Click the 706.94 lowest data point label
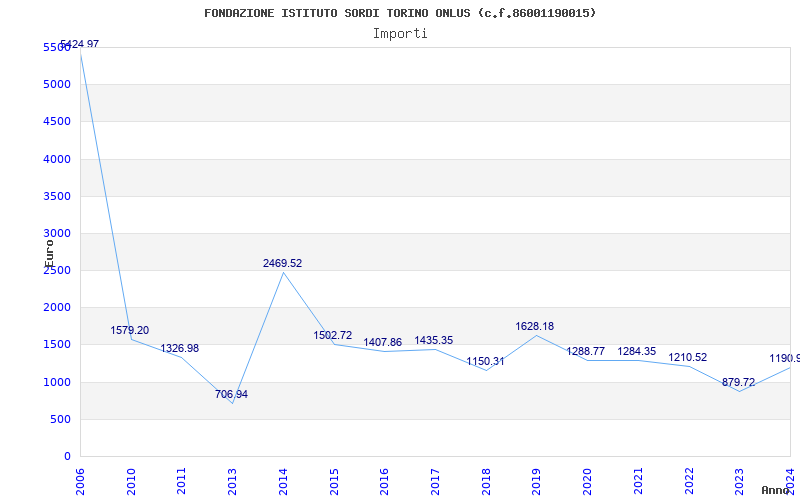 [231, 395]
